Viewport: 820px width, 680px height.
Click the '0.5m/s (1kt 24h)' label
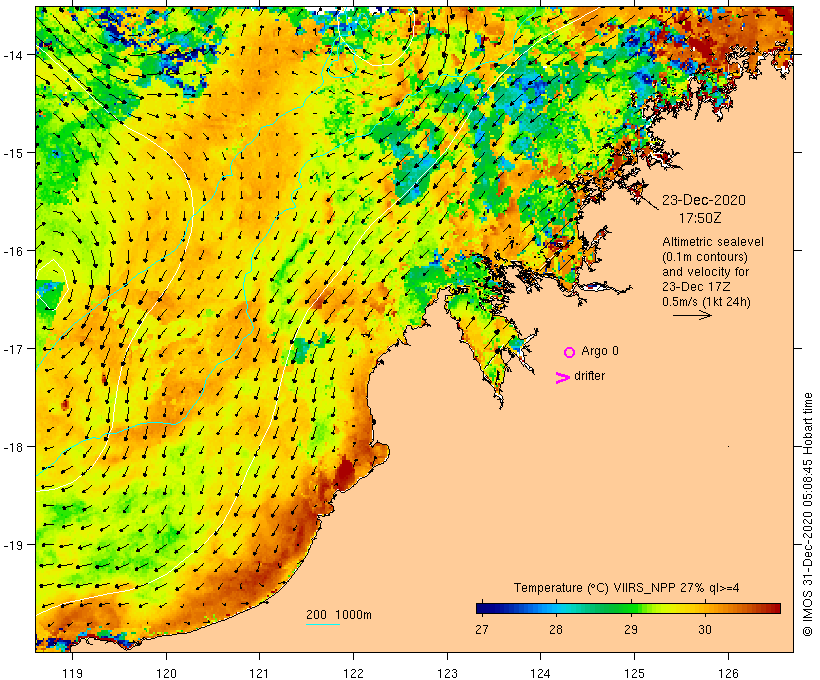click(706, 302)
